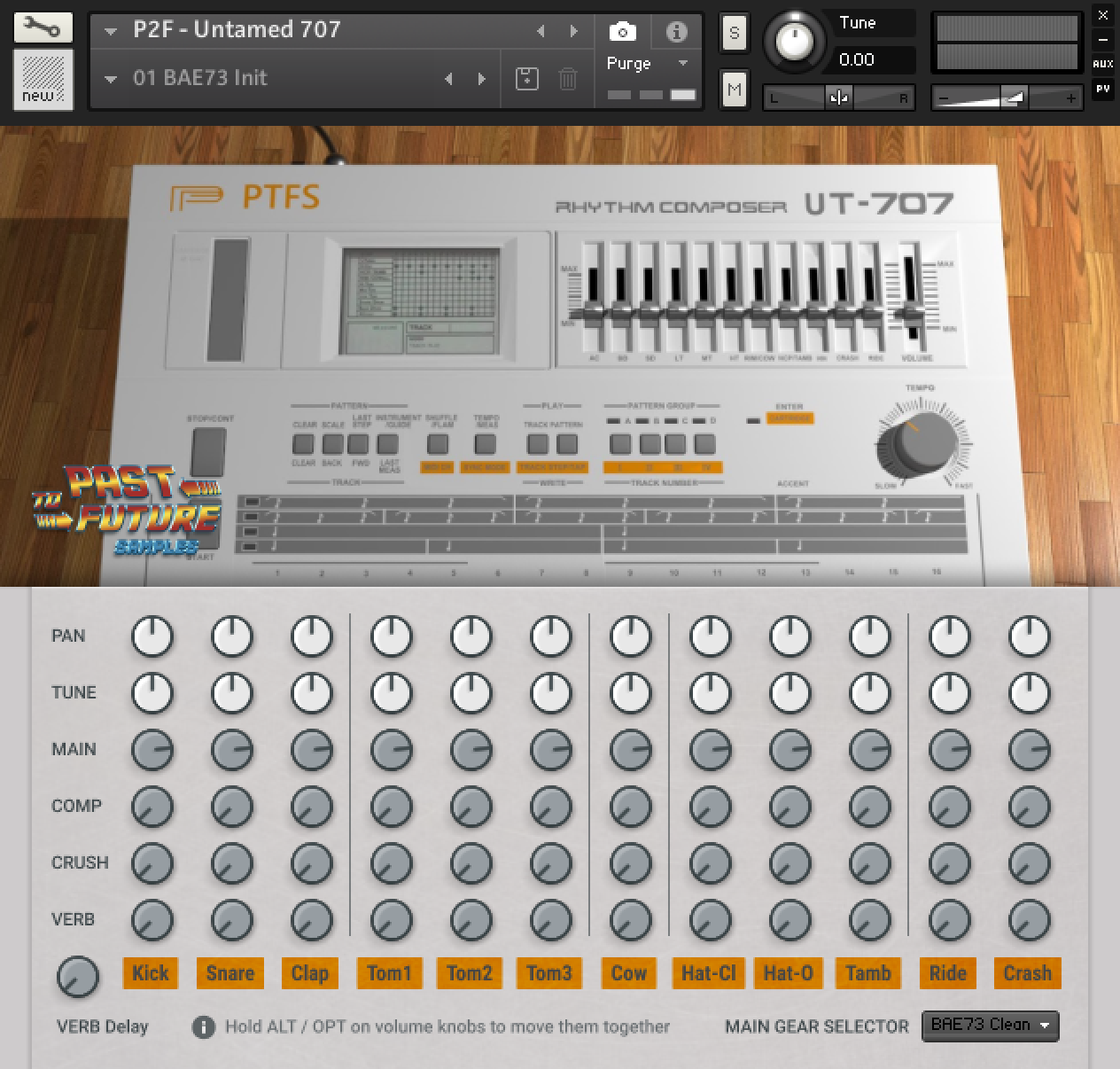The height and width of the screenshot is (1069, 1120).
Task: Select the Ride button
Action: (x=948, y=972)
